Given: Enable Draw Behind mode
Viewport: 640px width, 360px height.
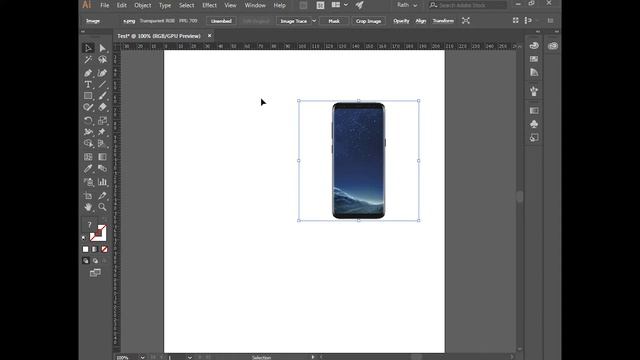Looking at the screenshot, I should (x=95, y=260).
